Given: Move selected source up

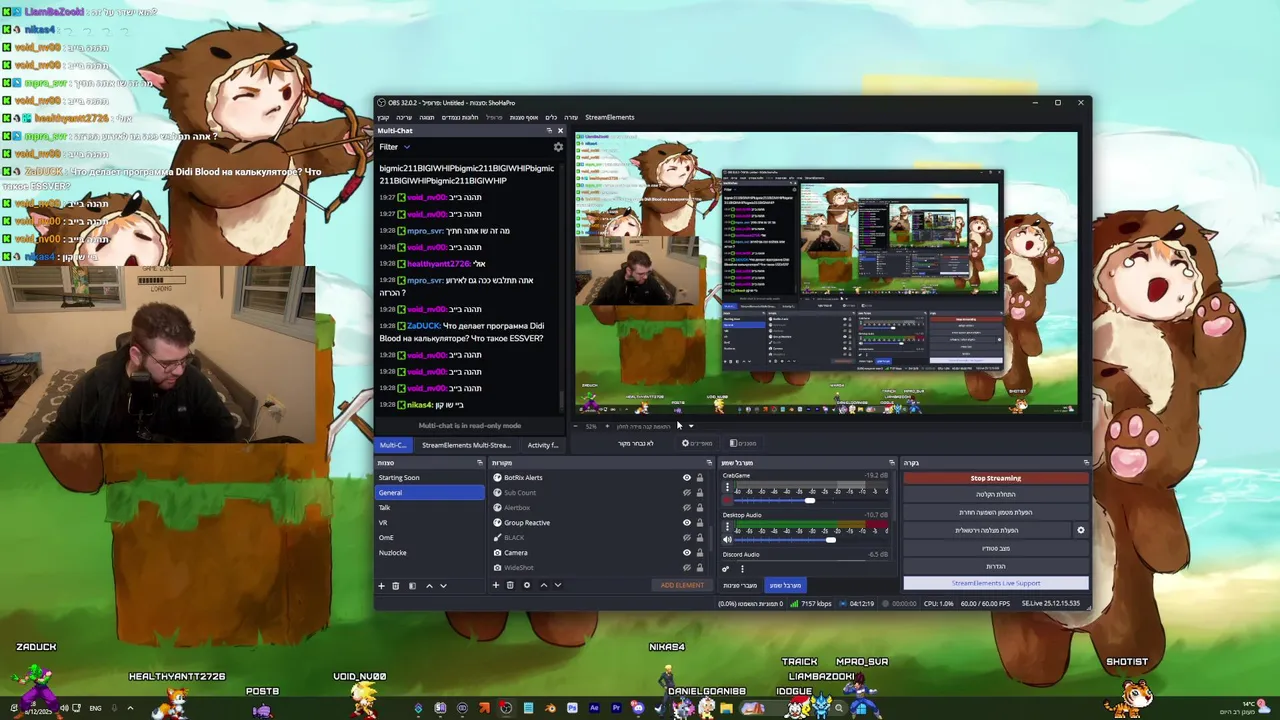Looking at the screenshot, I should [544, 585].
